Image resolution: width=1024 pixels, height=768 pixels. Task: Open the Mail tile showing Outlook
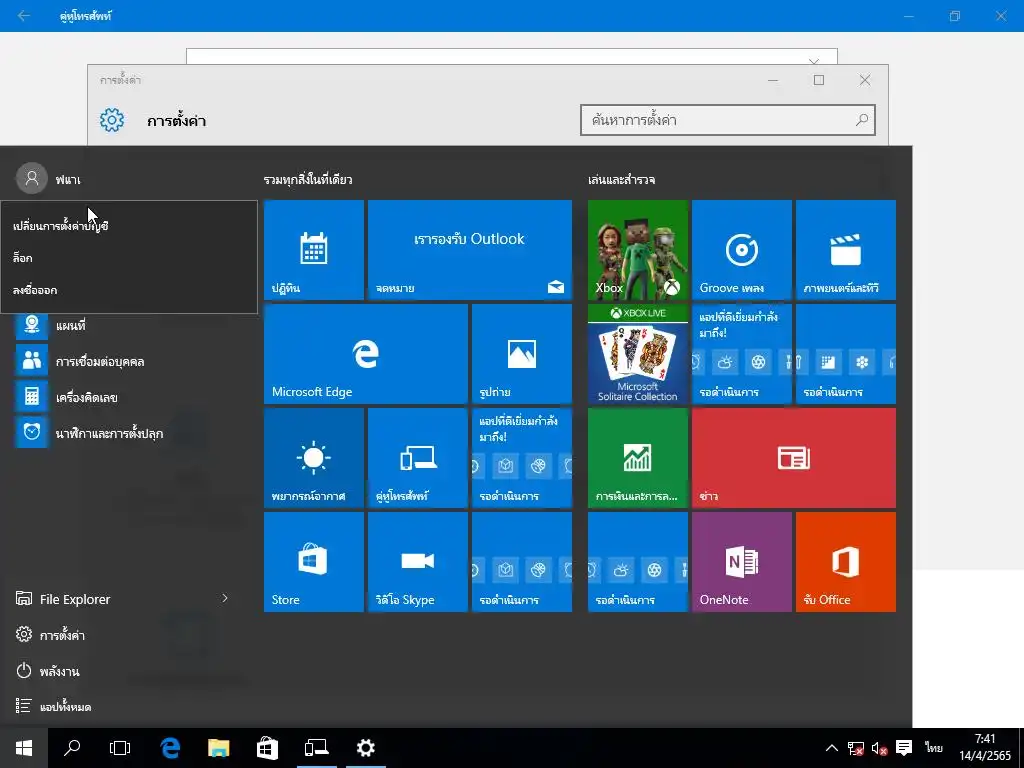[470, 250]
